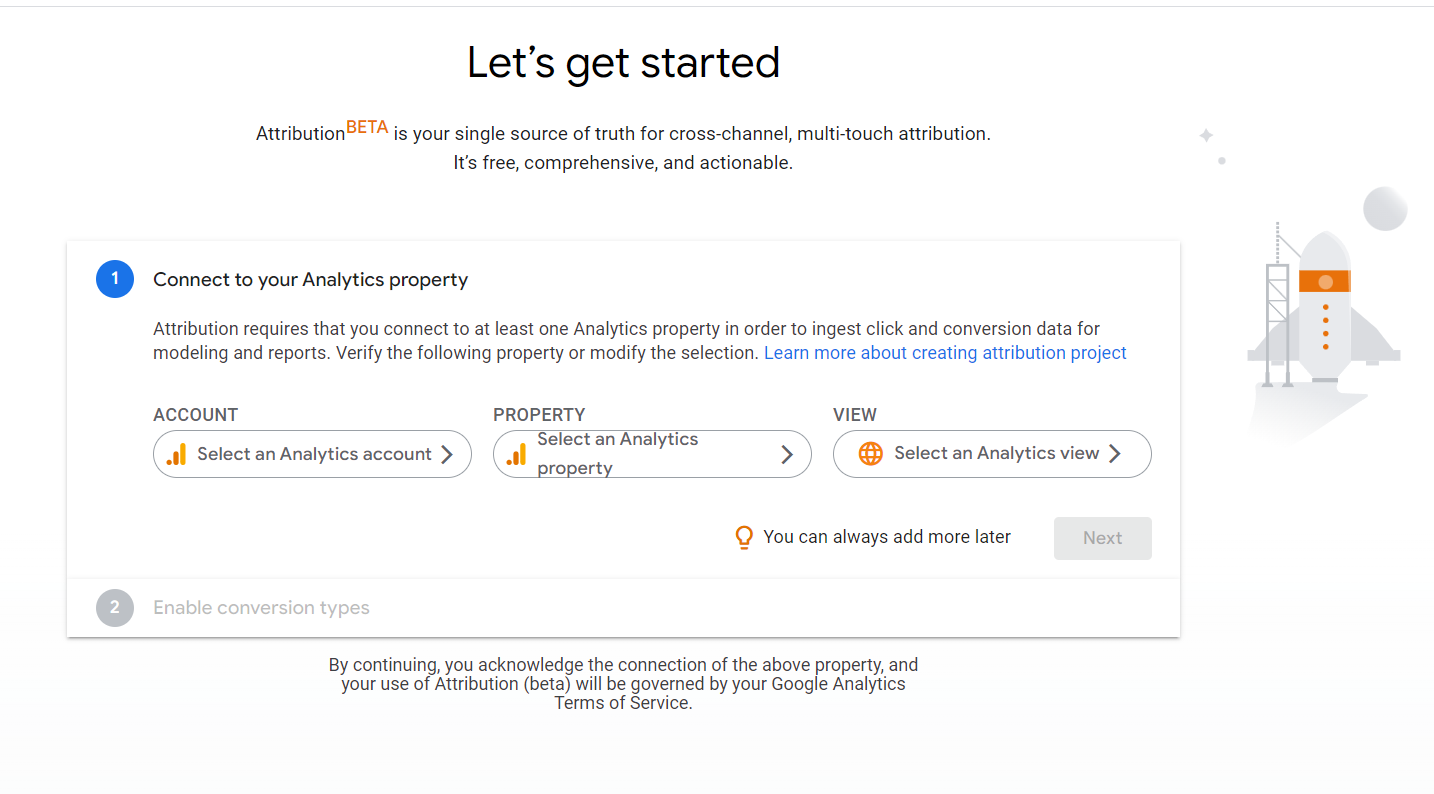Open the Select an Analytics property dropdown

[652, 454]
